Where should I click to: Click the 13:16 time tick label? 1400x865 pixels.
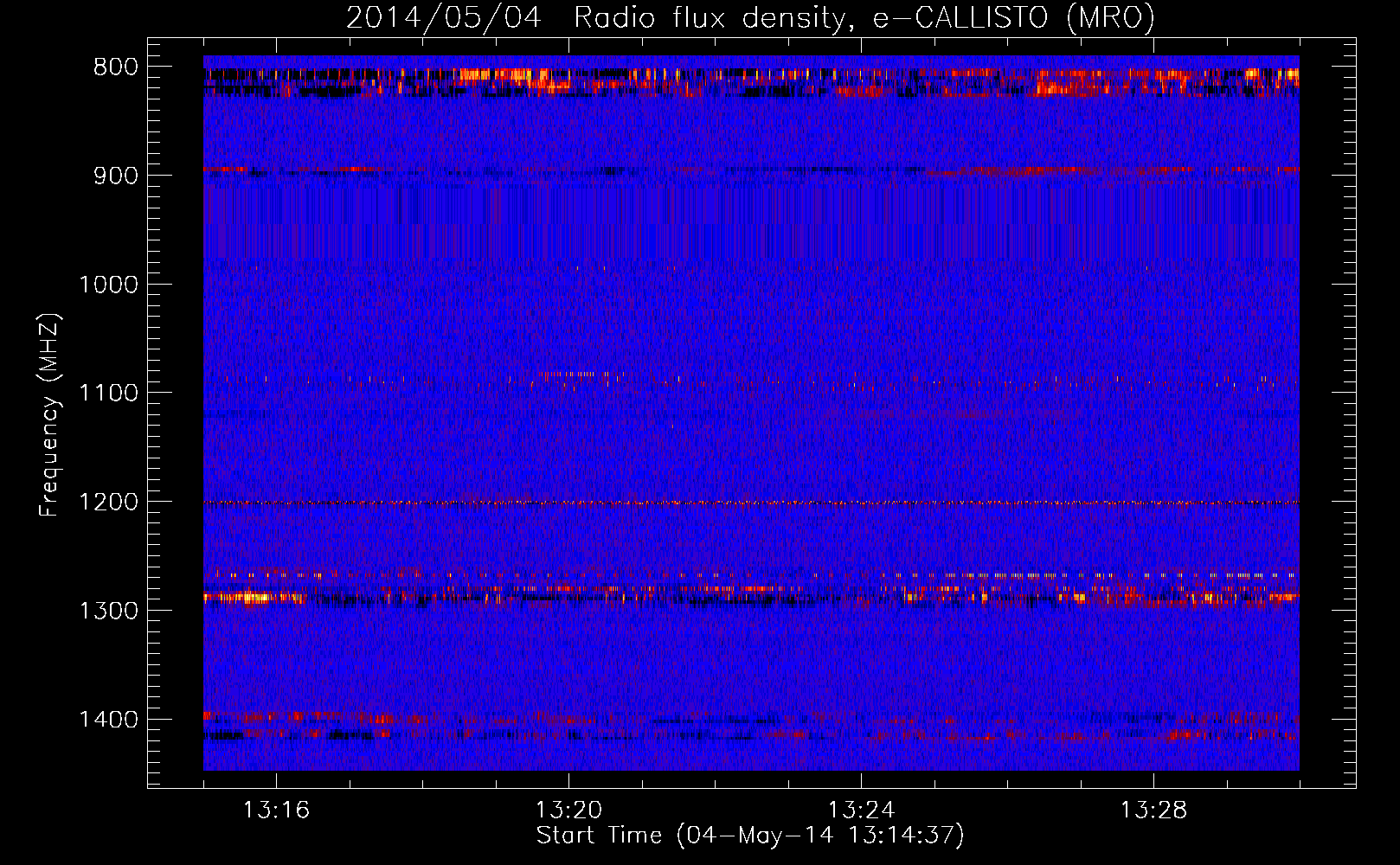tap(276, 811)
